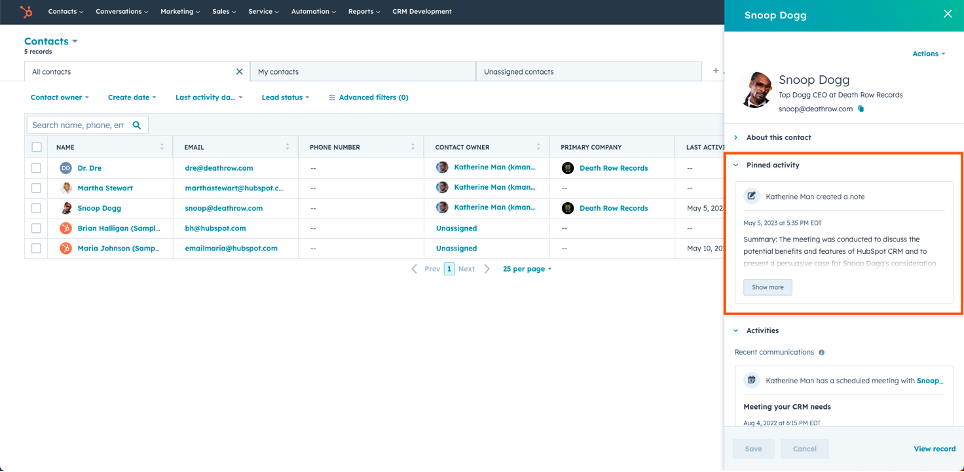The height and width of the screenshot is (472, 964).
Task: Go to next page with right chevron
Action: click(487, 269)
